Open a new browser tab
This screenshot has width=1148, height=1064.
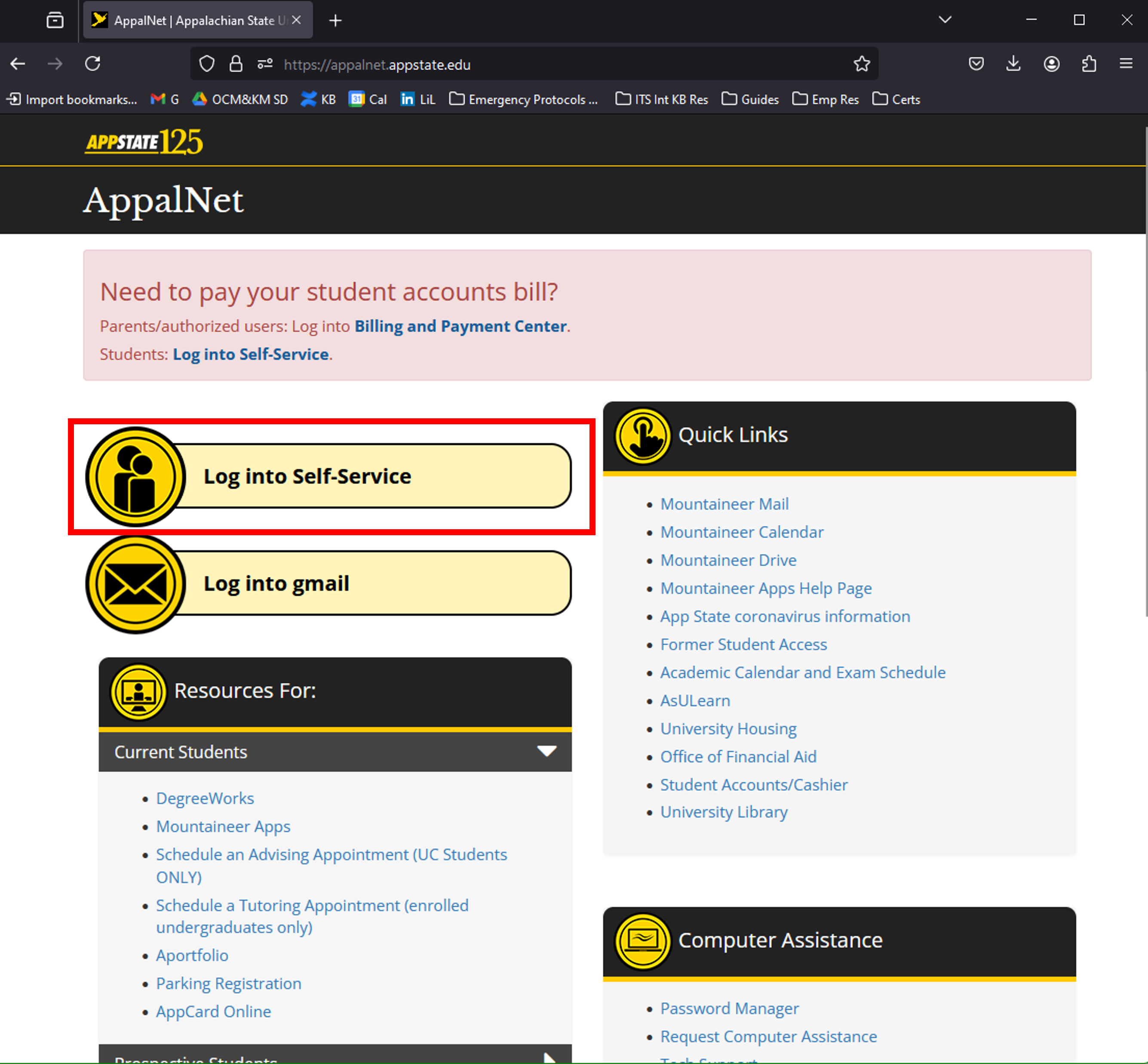(336, 21)
